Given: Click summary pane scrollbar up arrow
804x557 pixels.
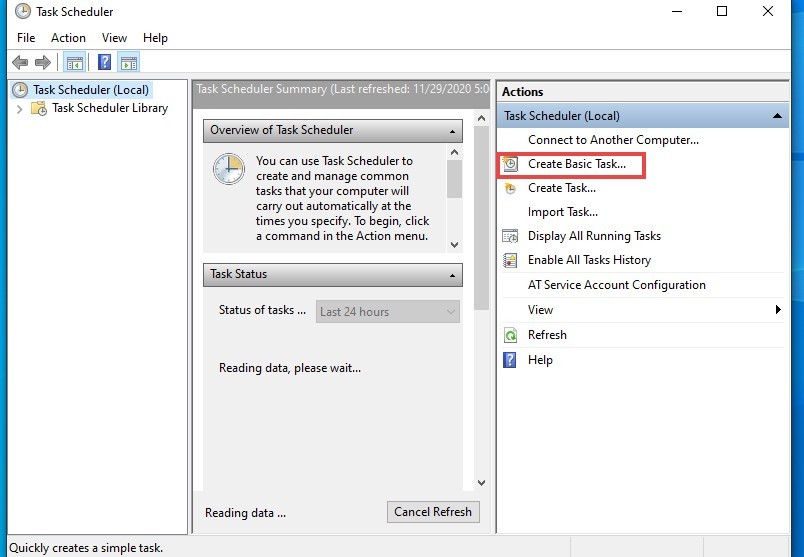Looking at the screenshot, I should click(481, 118).
